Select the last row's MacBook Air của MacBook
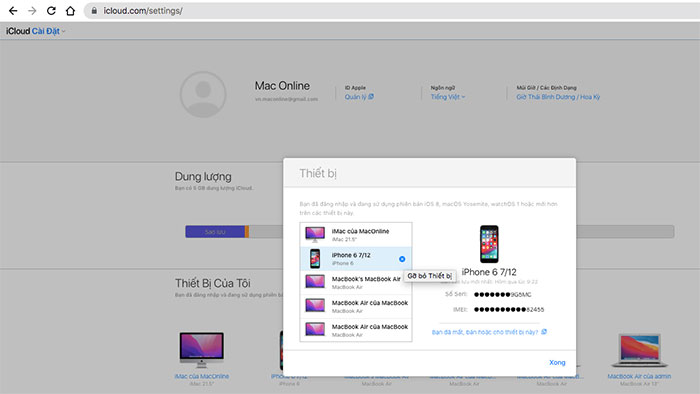700x394 pixels. coord(356,330)
